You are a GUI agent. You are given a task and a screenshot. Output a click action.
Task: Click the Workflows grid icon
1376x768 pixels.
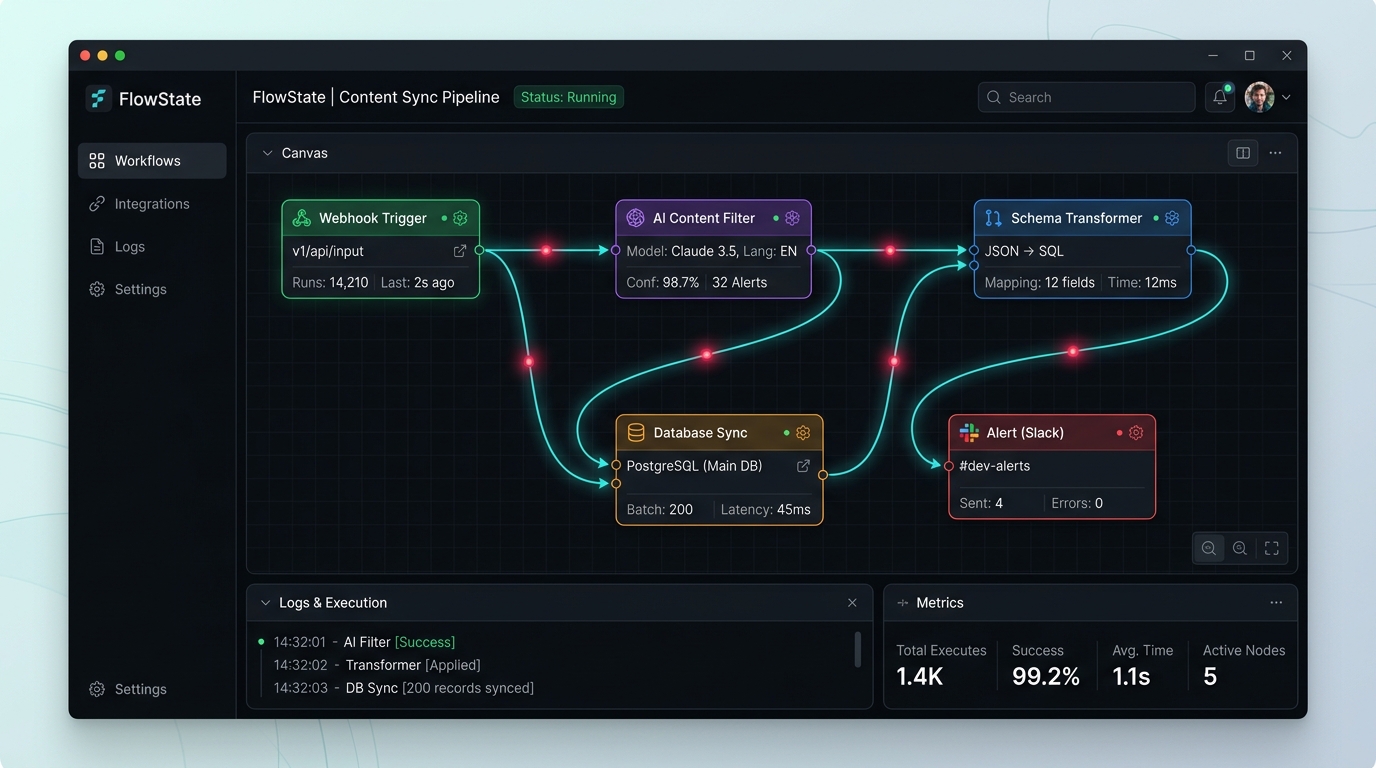tap(97, 161)
